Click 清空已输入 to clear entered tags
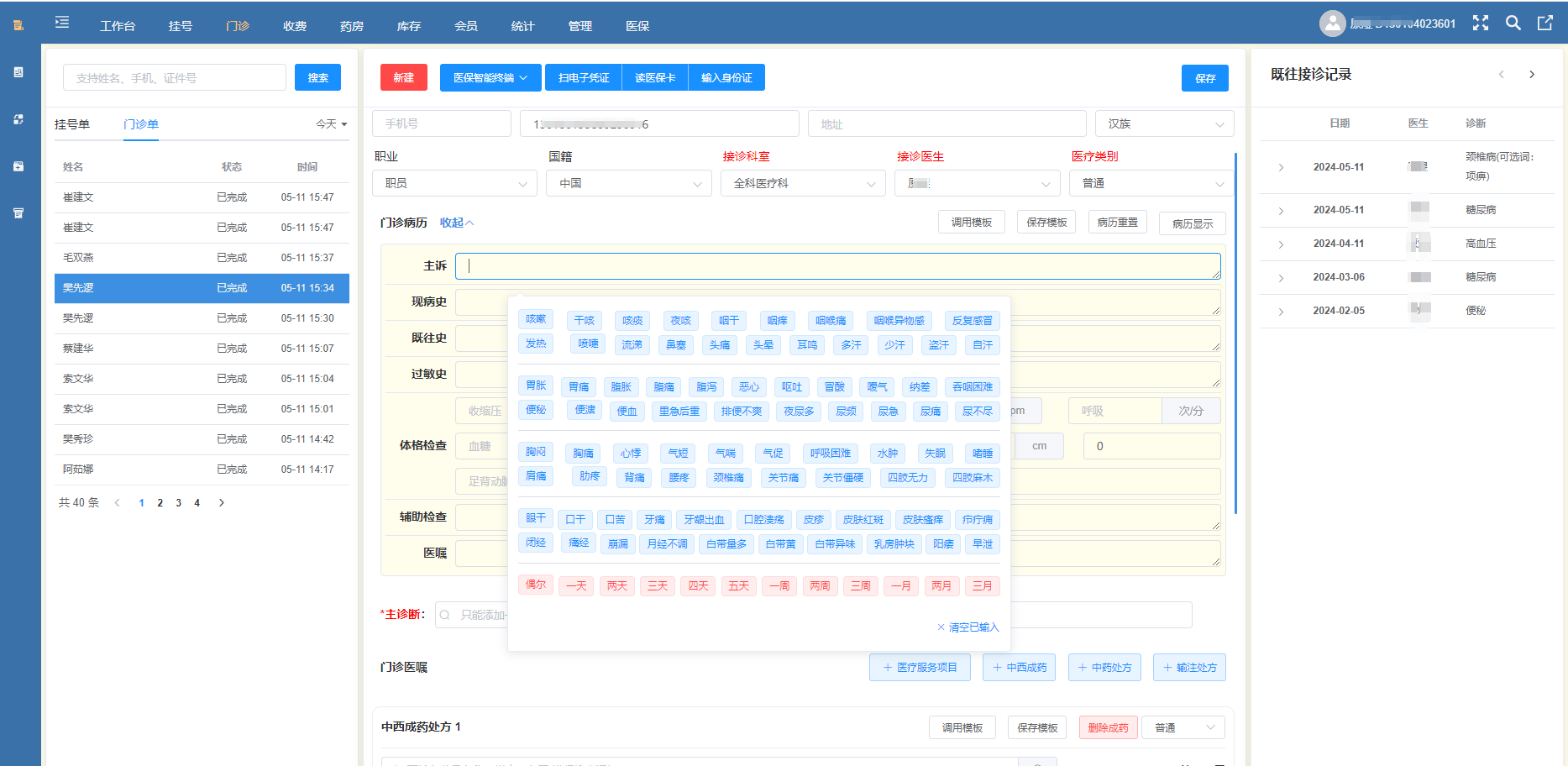Screen dimensions: 1568x766 (968, 627)
